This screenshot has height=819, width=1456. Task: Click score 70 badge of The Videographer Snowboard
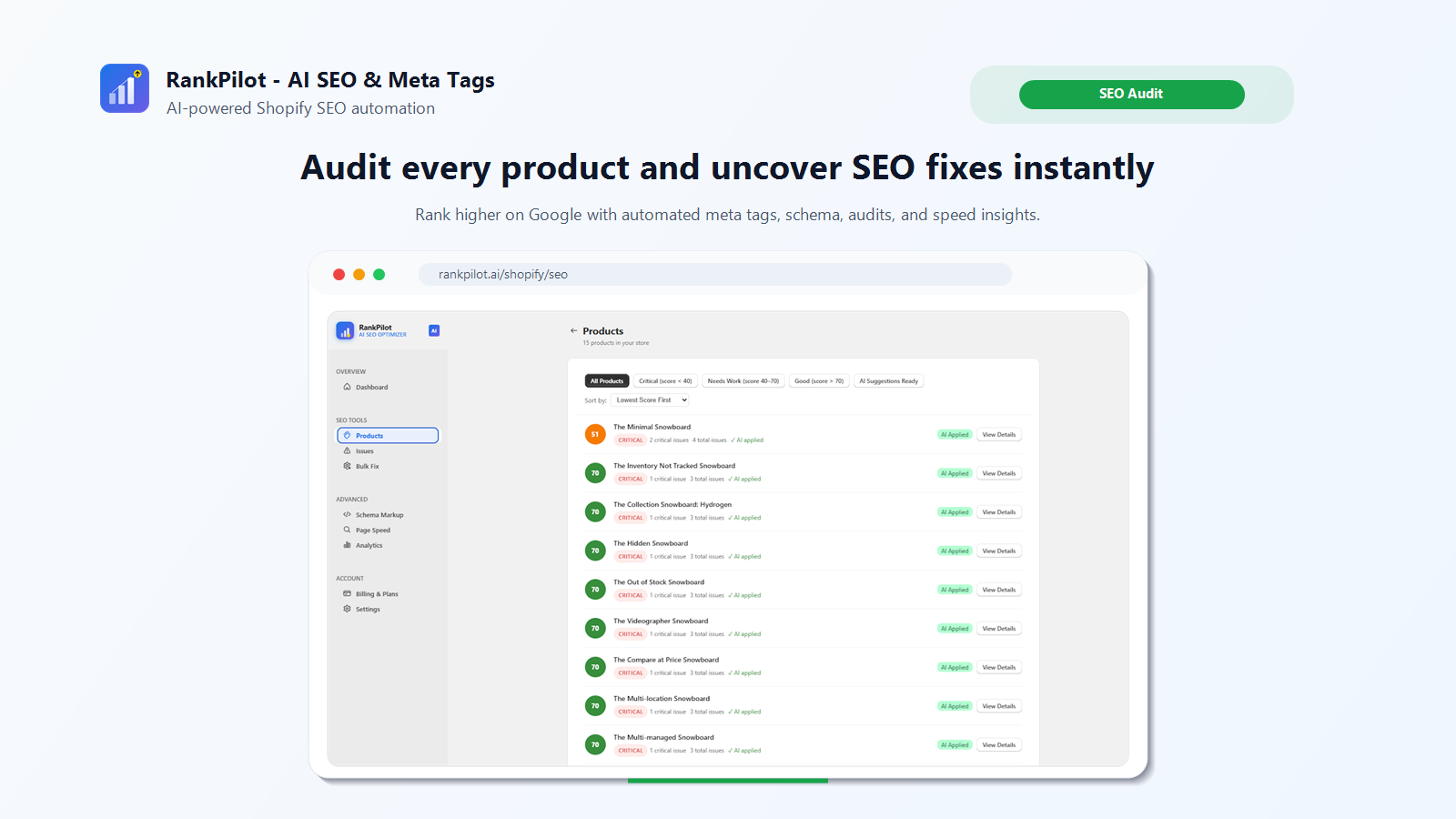(x=595, y=628)
